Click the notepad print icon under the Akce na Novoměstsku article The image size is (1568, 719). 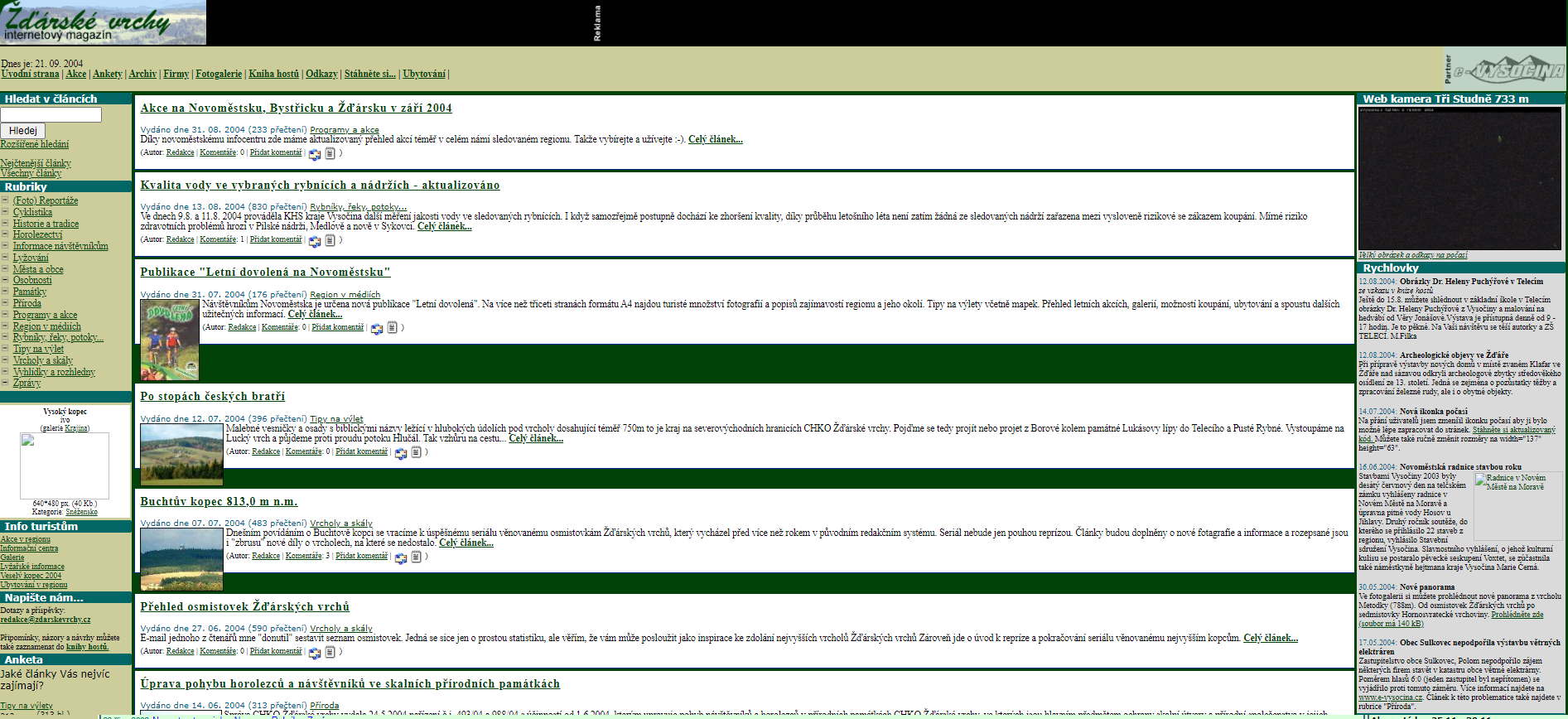pyautogui.click(x=330, y=153)
